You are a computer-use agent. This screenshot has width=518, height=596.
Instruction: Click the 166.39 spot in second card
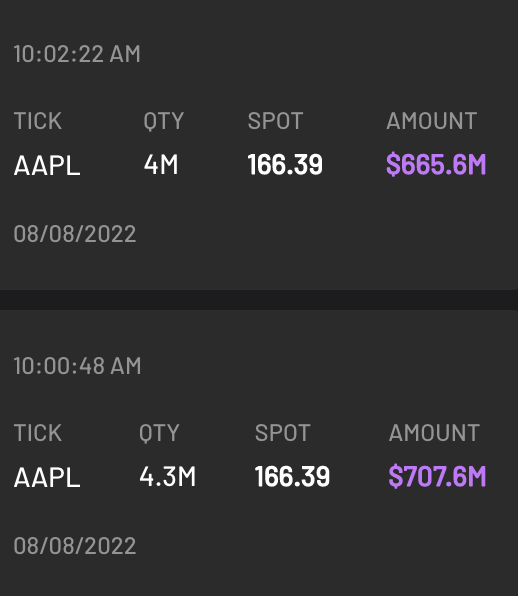click(x=292, y=477)
